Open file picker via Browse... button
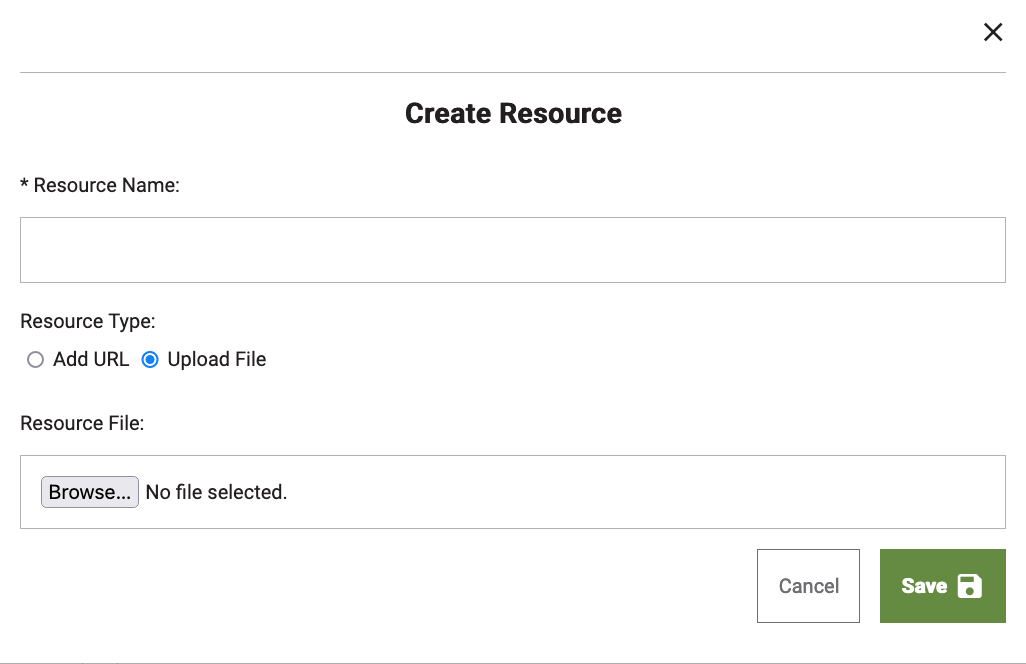 [90, 492]
